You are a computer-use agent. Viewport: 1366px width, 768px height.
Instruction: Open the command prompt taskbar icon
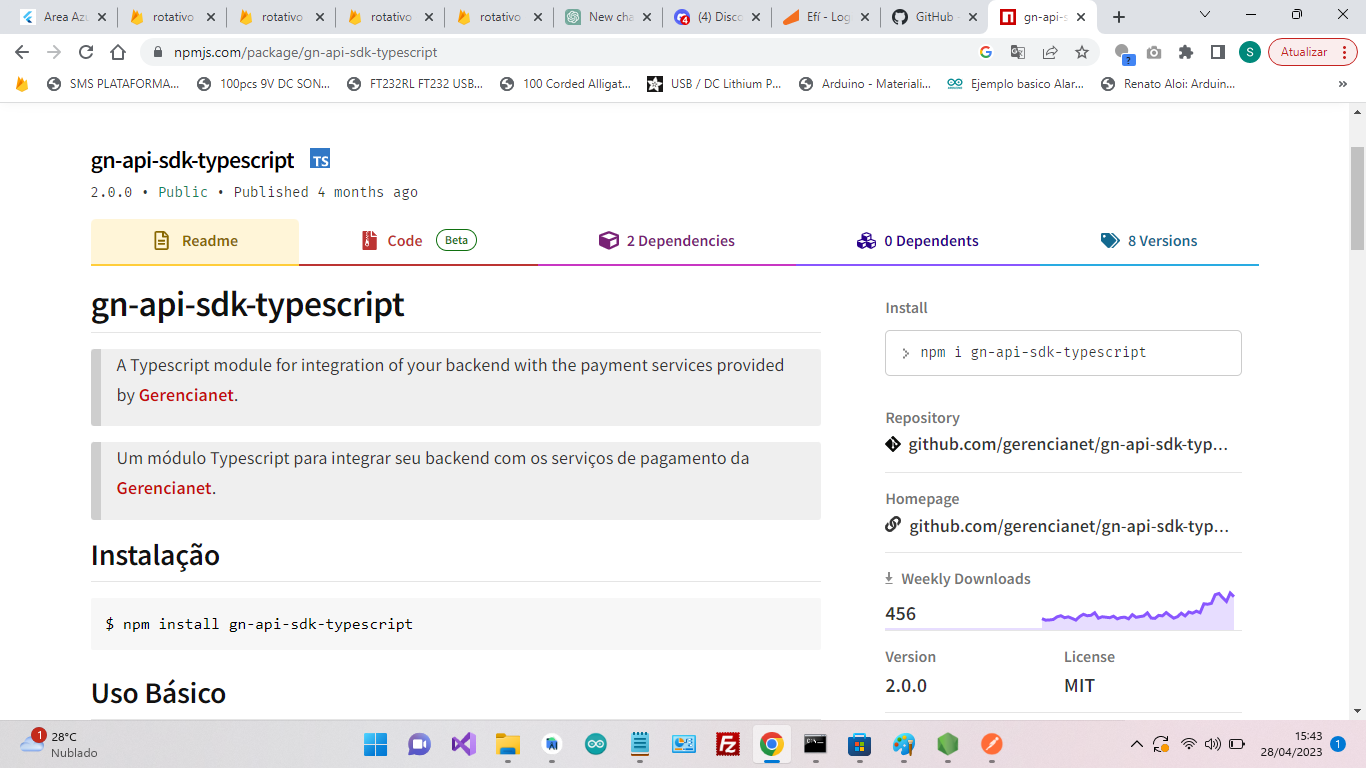coord(816,744)
